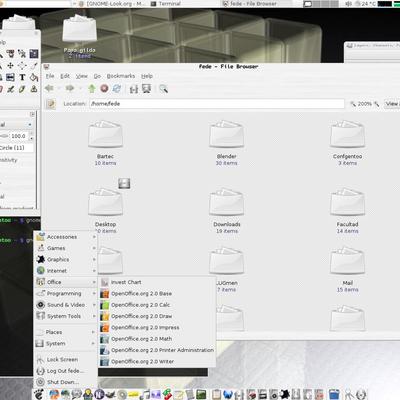The width and height of the screenshot is (400, 400).
Task: Reload the current folder
Action: pyautogui.click(x=117, y=89)
